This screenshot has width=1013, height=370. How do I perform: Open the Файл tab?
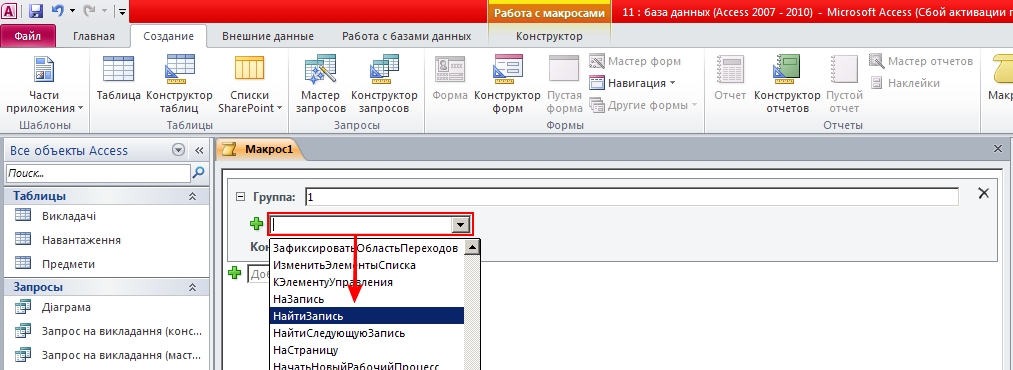tap(28, 36)
